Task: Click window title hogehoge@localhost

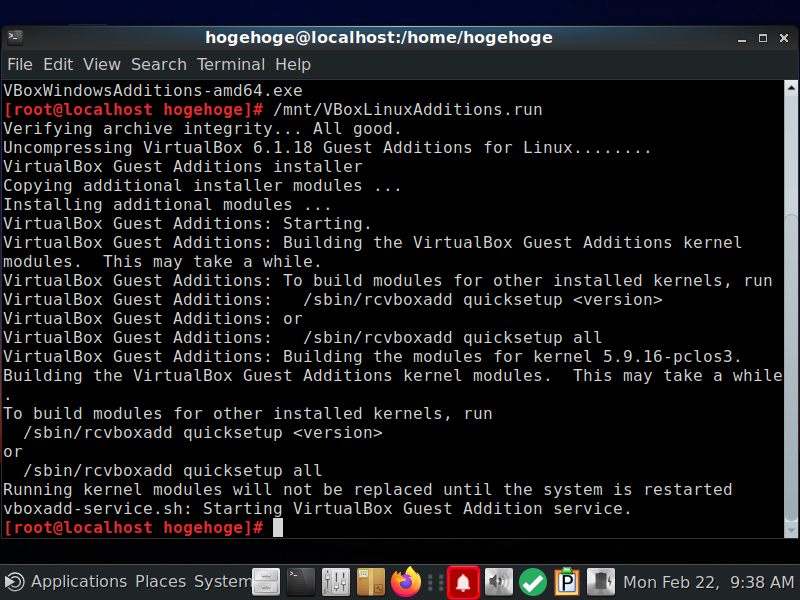Action: pyautogui.click(x=379, y=37)
